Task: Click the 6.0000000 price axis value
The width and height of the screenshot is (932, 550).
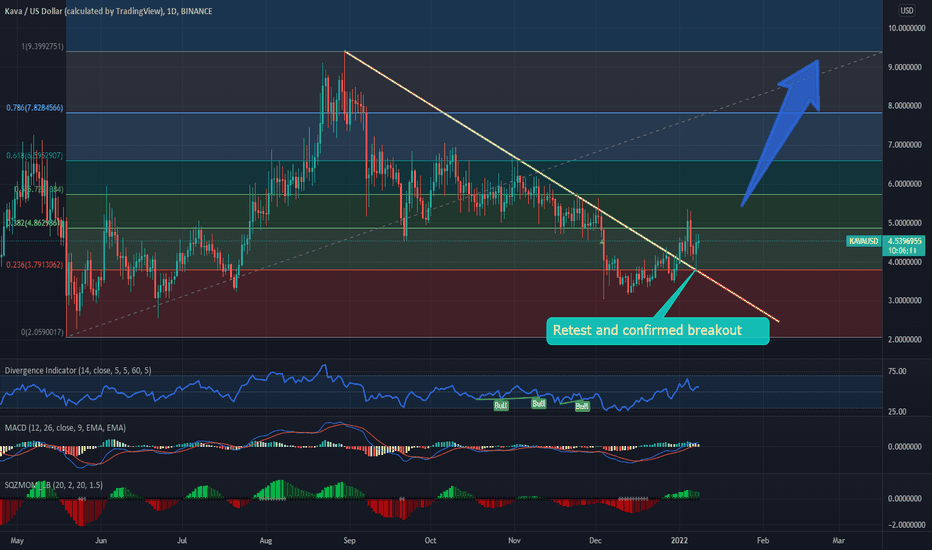Action: point(906,184)
